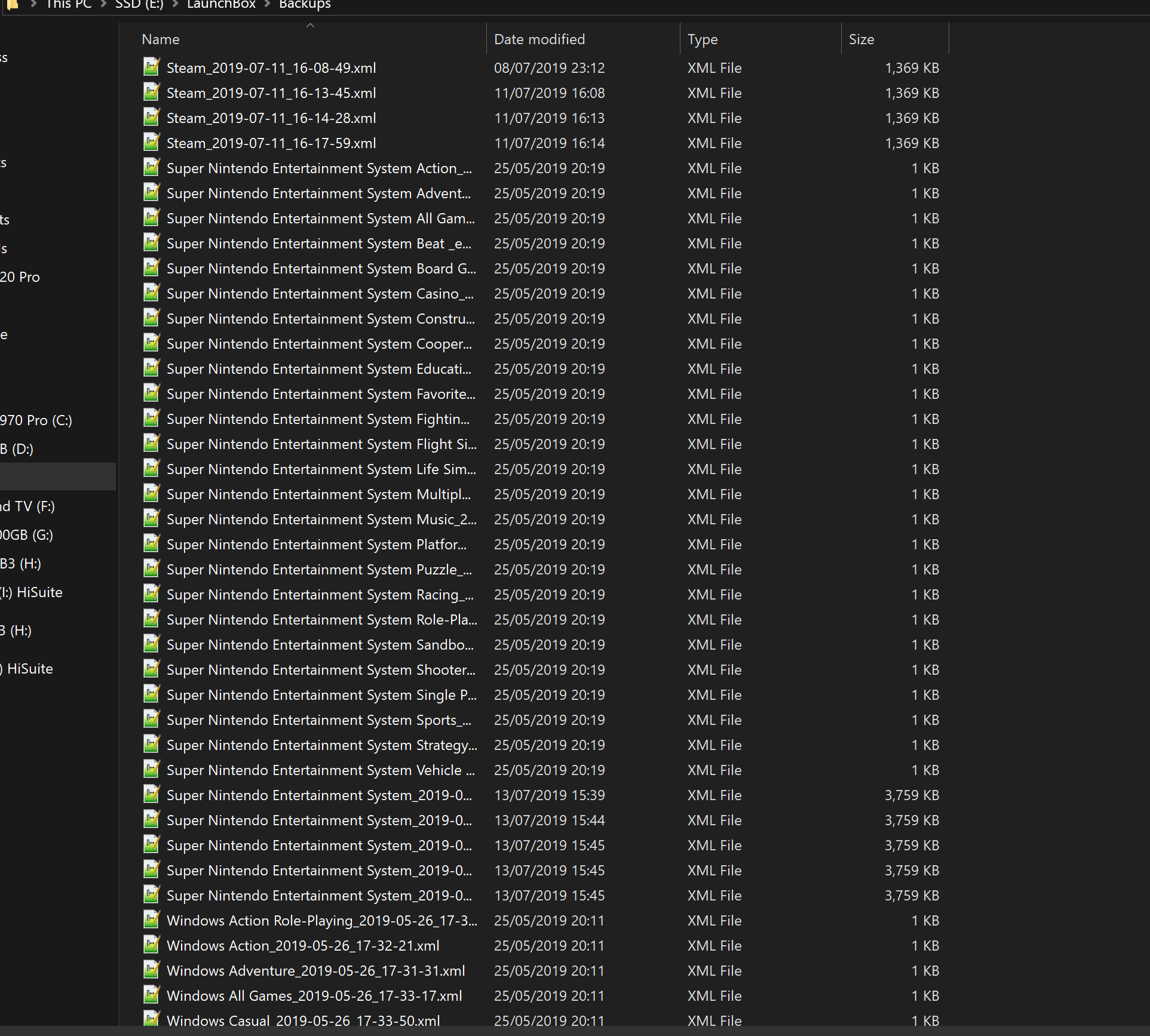1150x1036 pixels.
Task: Select the highlighted current drive in the sidebar
Action: coord(58,477)
